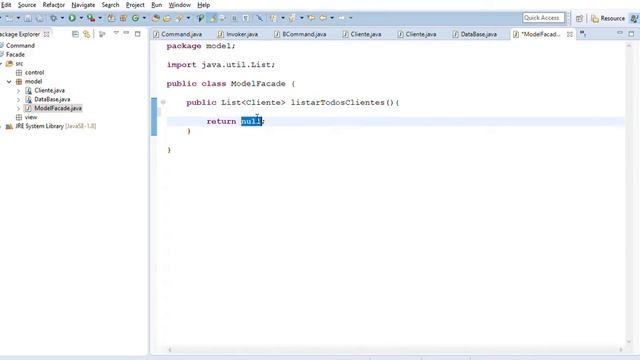Open the Source menu

coord(27,5)
